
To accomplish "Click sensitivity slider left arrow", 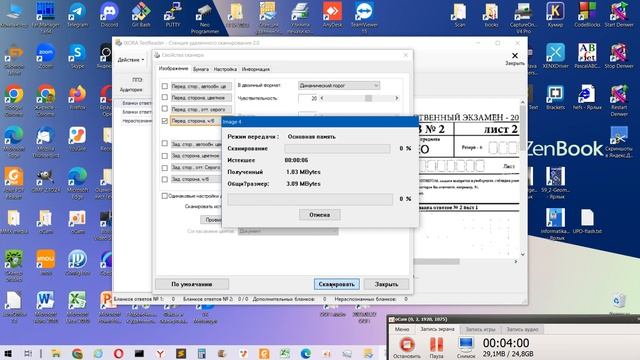I will click(x=322, y=98).
